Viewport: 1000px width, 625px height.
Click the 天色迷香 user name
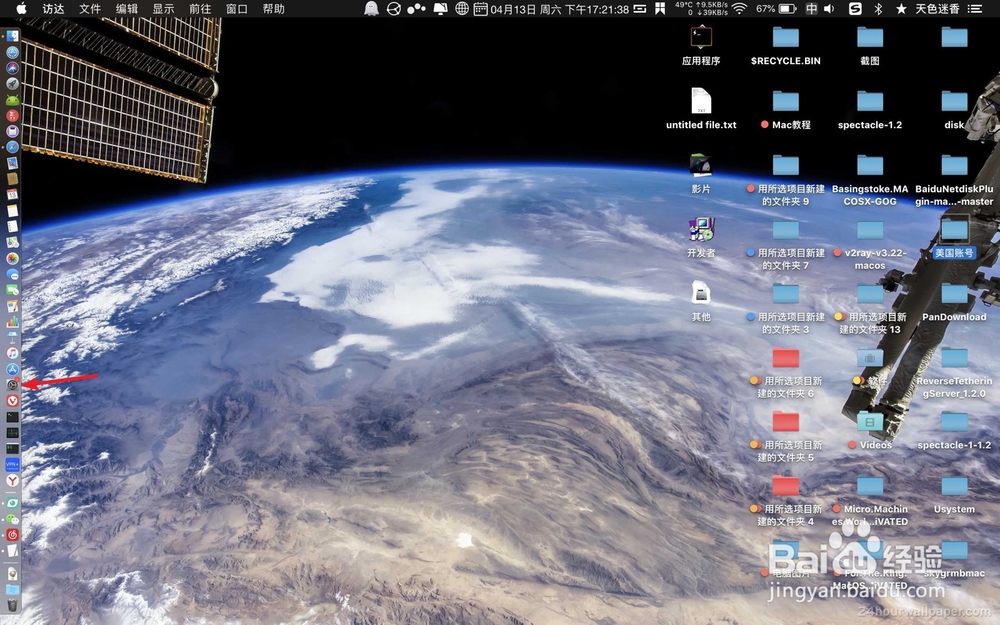click(x=937, y=9)
